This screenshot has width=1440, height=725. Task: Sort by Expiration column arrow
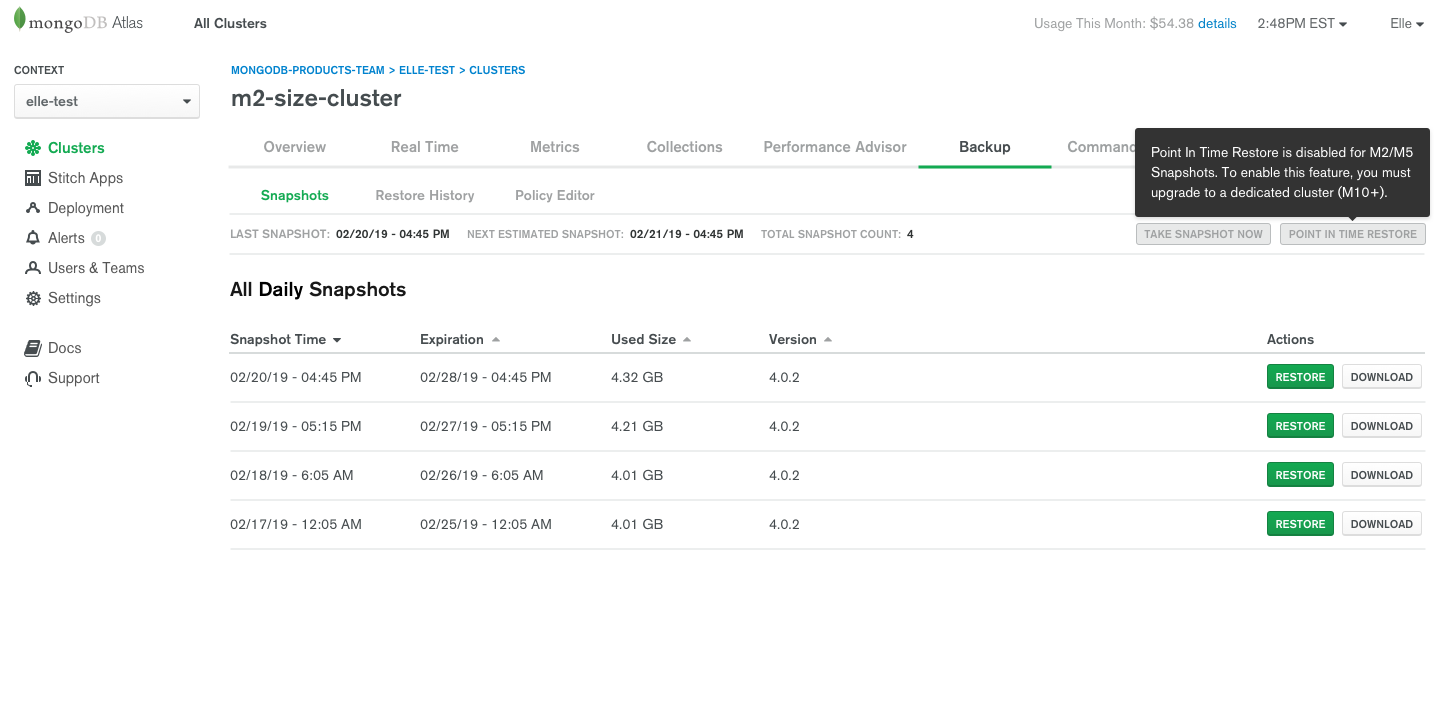pos(495,340)
